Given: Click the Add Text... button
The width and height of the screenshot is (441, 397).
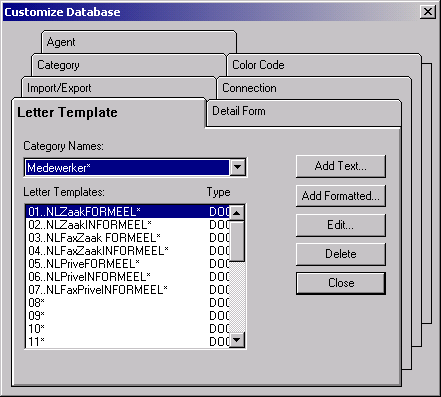Looking at the screenshot, I should click(341, 166).
